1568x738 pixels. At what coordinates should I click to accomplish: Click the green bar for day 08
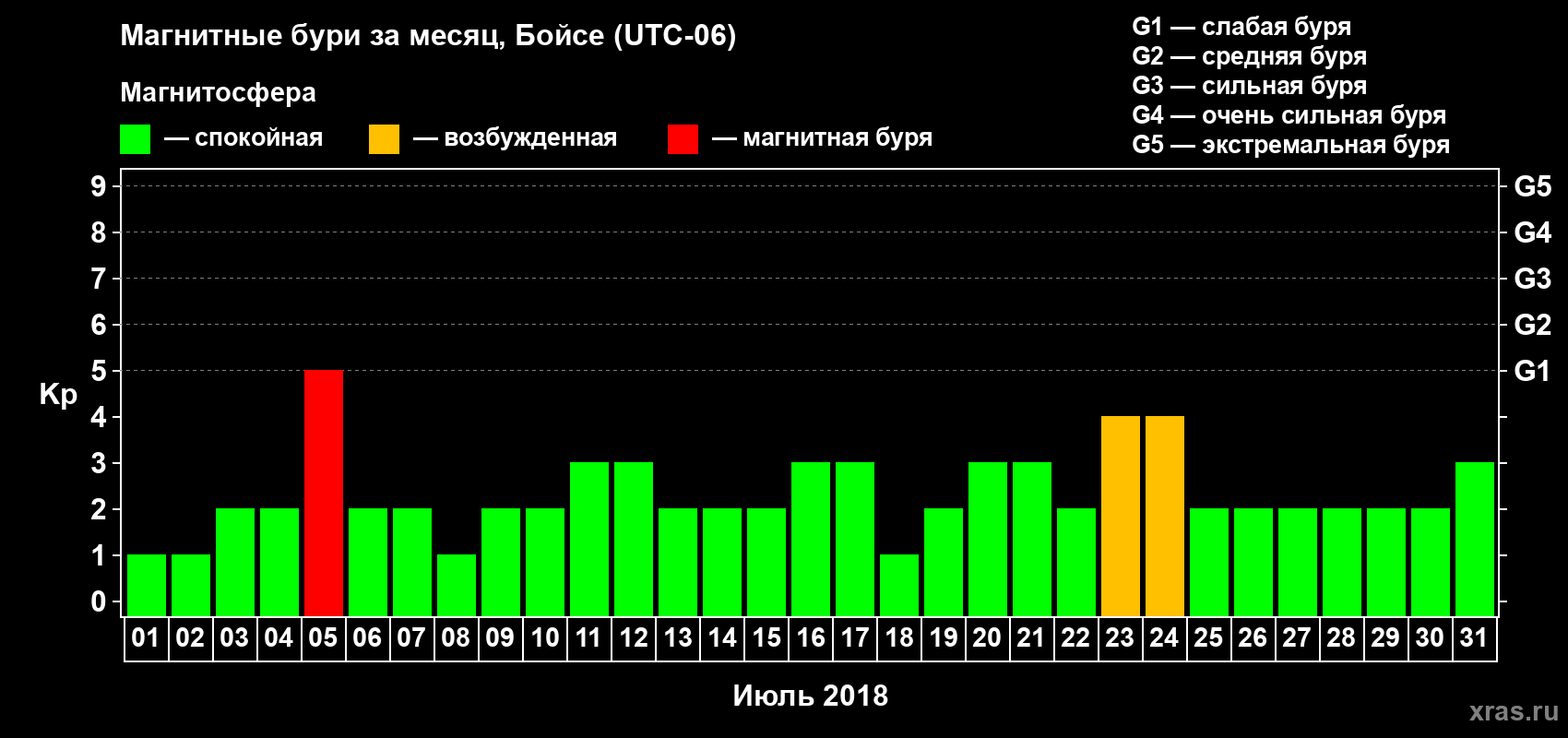pos(457,585)
